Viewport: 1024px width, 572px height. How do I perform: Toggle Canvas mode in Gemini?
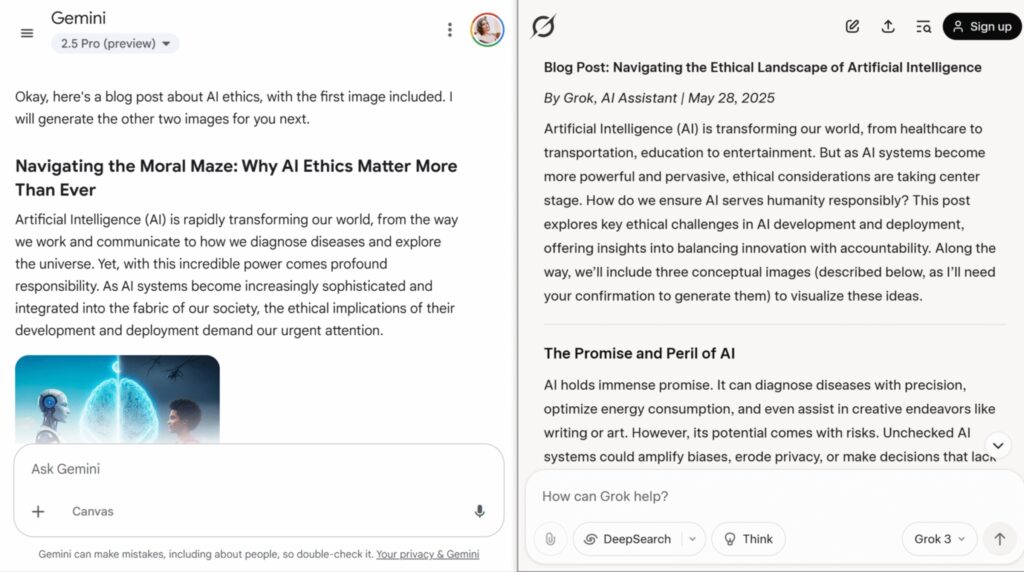tap(93, 511)
